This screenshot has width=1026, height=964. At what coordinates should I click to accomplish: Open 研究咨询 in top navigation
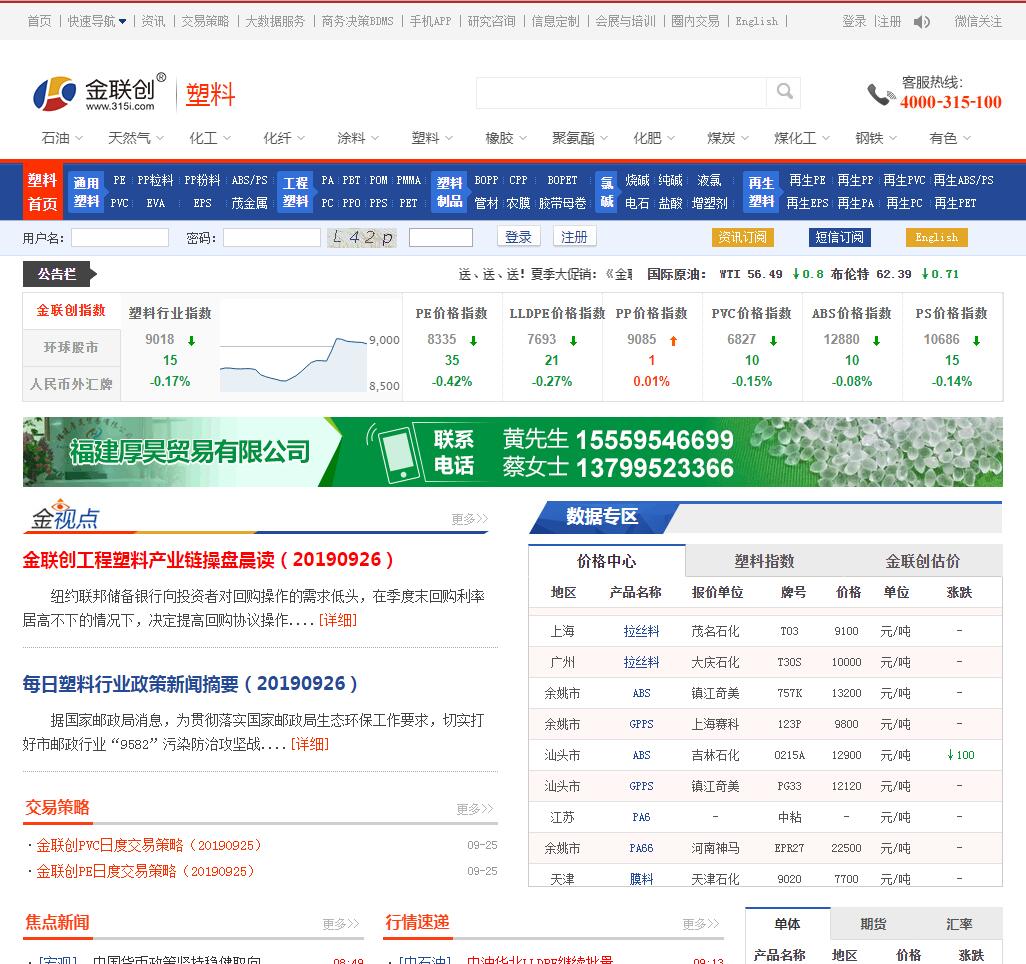pyautogui.click(x=491, y=22)
